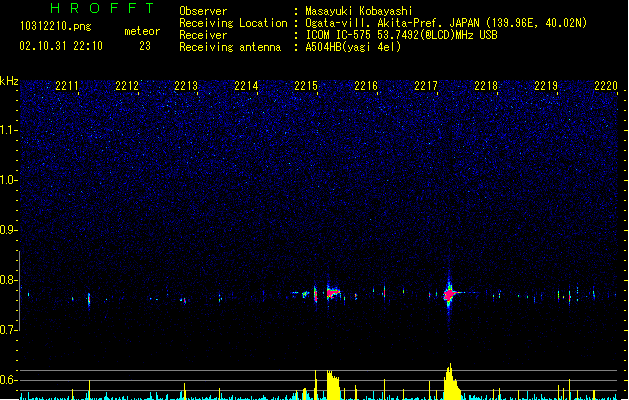Click the 0.6 kHz axis label
The height and width of the screenshot is (400, 629).
click(8, 380)
